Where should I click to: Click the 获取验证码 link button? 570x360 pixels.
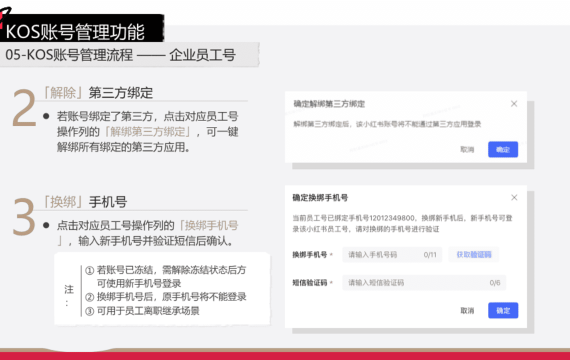474,255
